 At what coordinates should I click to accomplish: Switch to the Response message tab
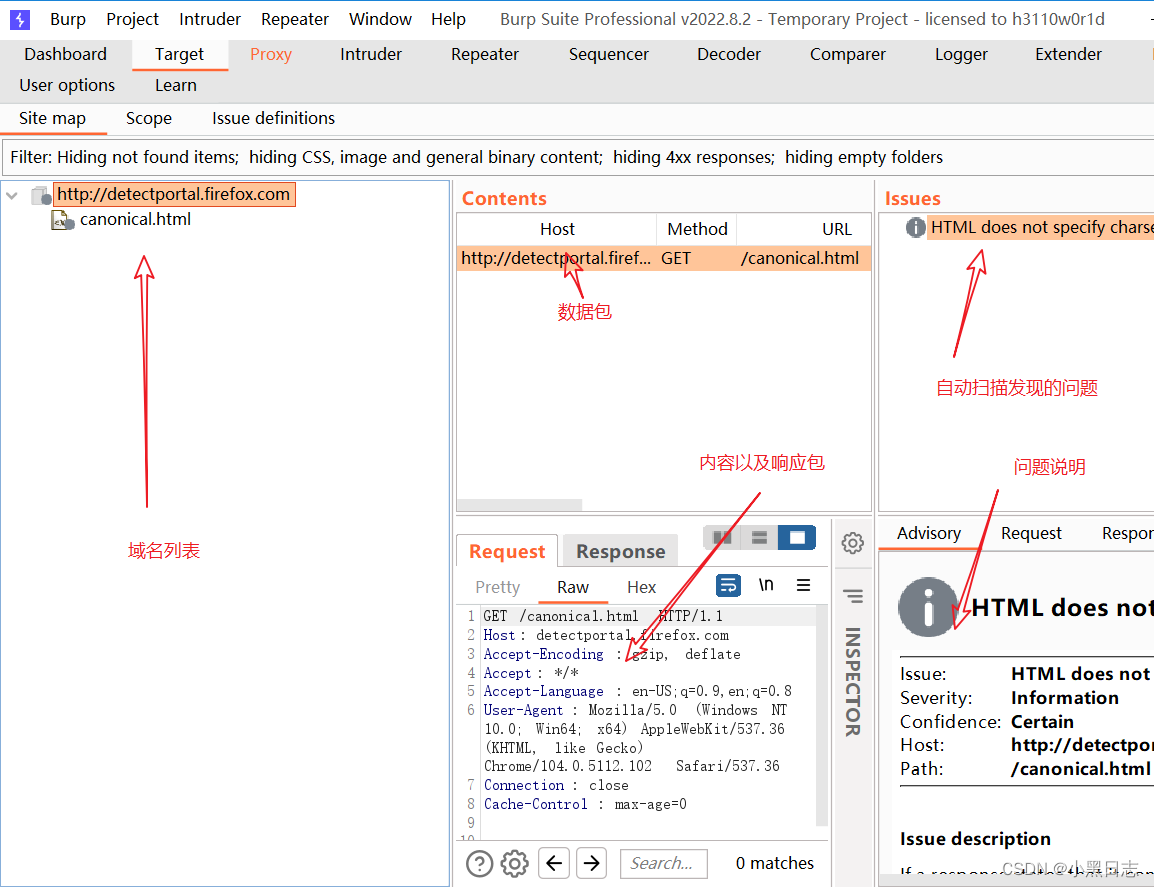pos(620,551)
